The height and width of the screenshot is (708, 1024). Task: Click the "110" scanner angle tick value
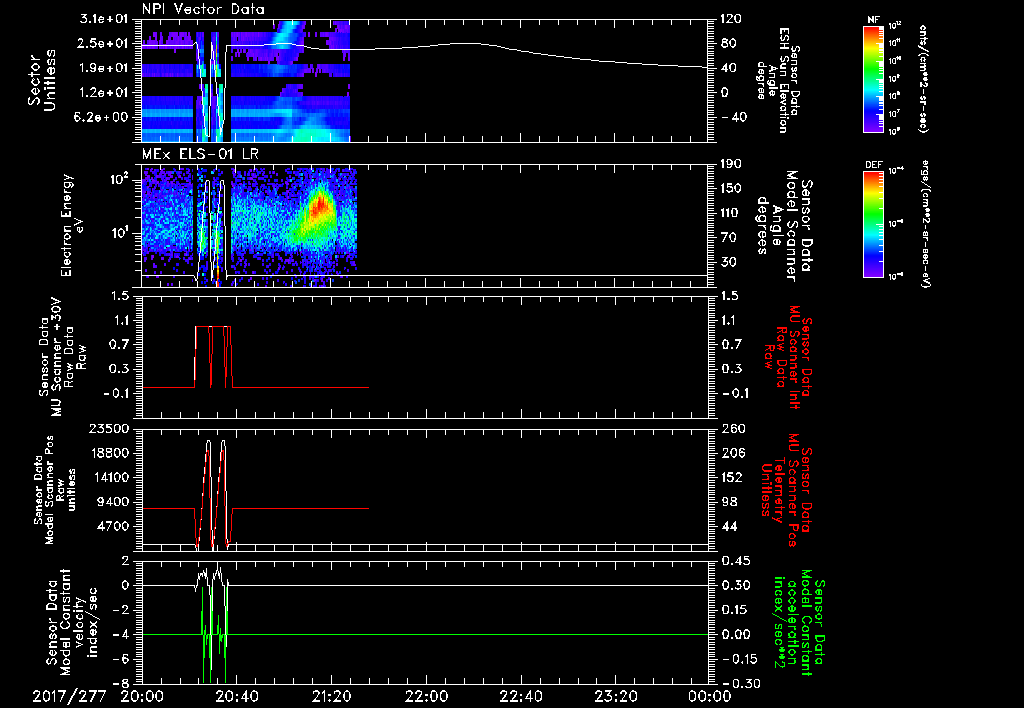(730, 213)
